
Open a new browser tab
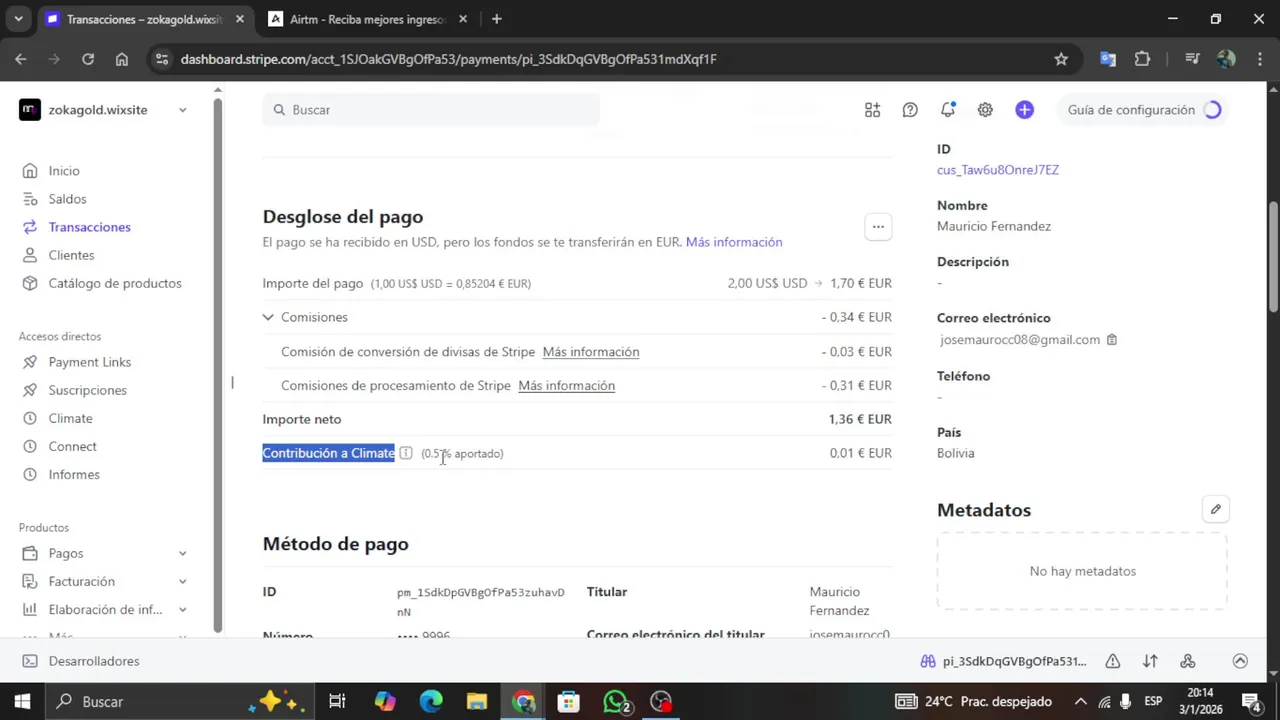497,19
